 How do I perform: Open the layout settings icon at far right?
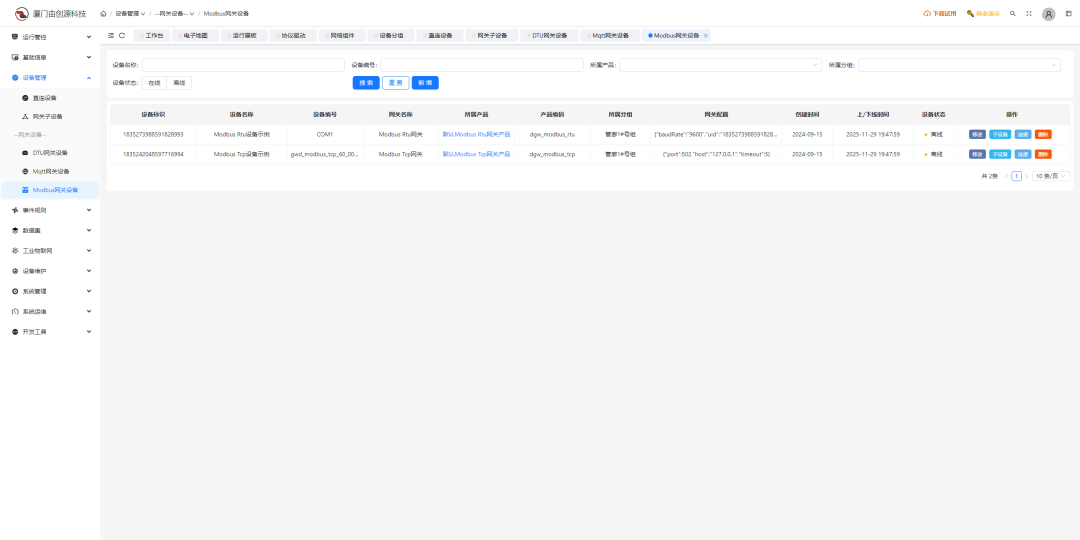click(x=1069, y=14)
